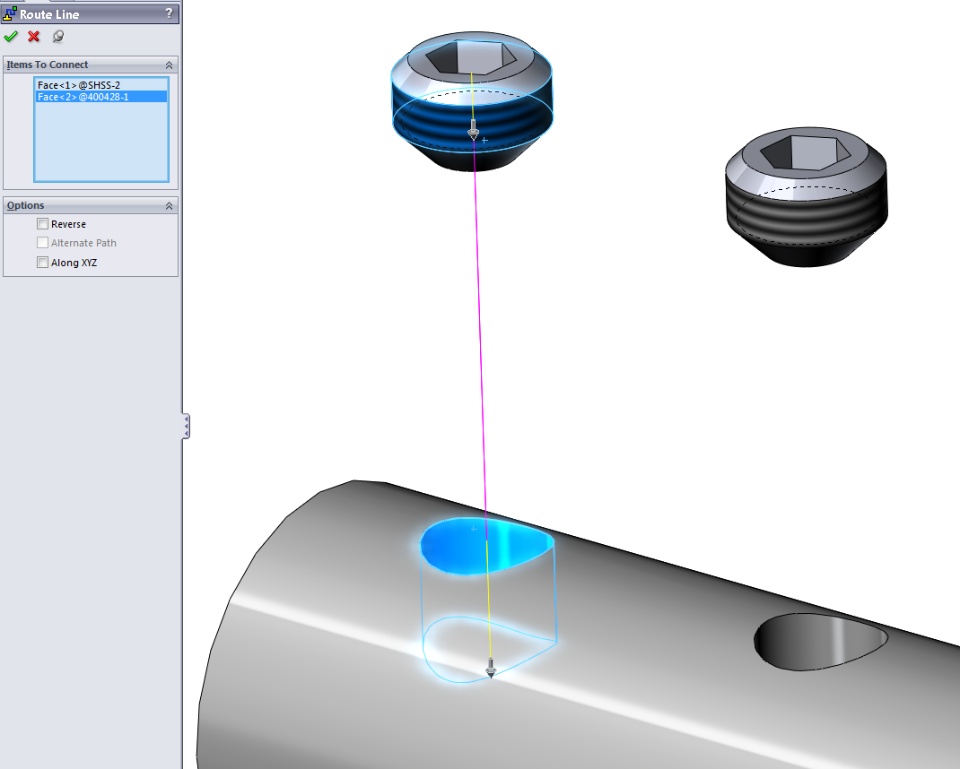Collapse the Items To Connect section
Image resolution: width=960 pixels, height=769 pixels.
coord(169,65)
